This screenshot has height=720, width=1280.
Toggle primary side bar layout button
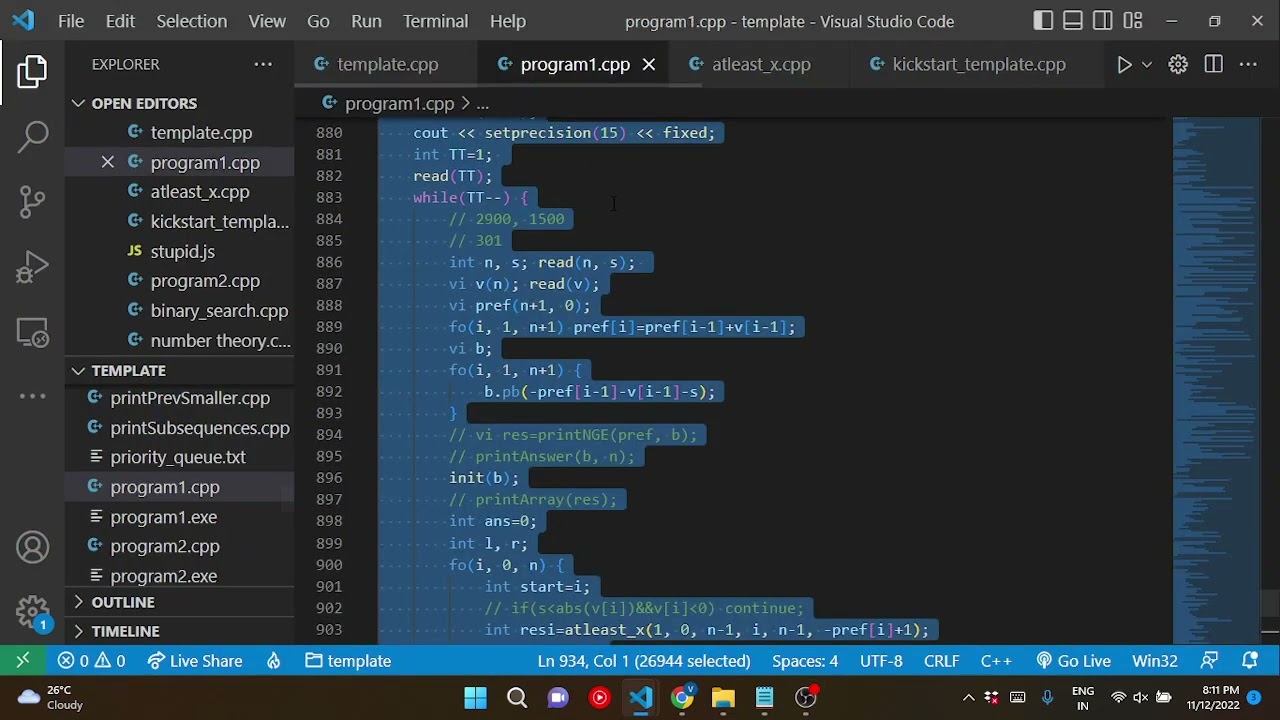tap(1043, 21)
